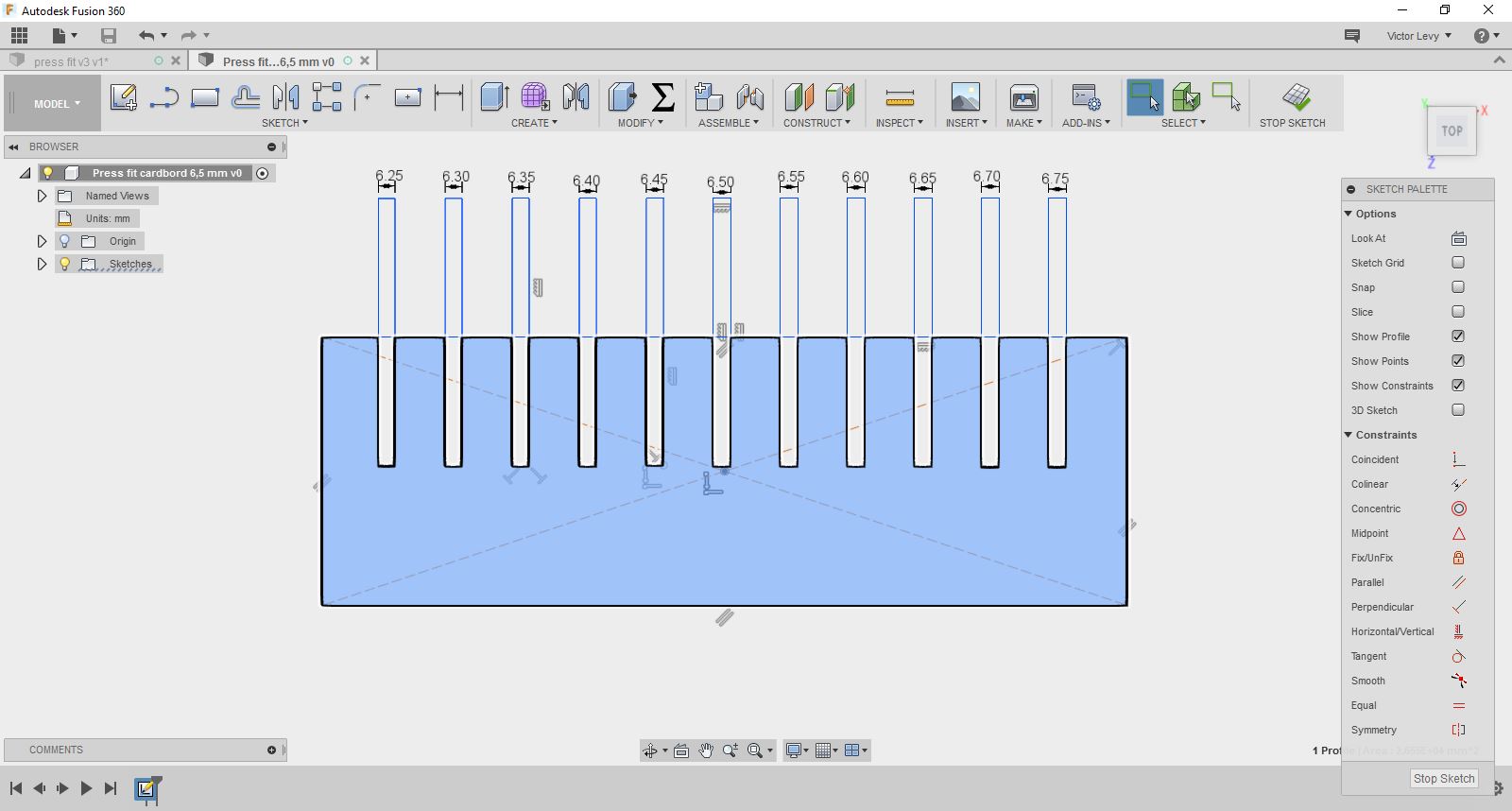This screenshot has width=1512, height=811.
Task: Switch to the press fit v3 v1 tab
Action: click(x=71, y=61)
